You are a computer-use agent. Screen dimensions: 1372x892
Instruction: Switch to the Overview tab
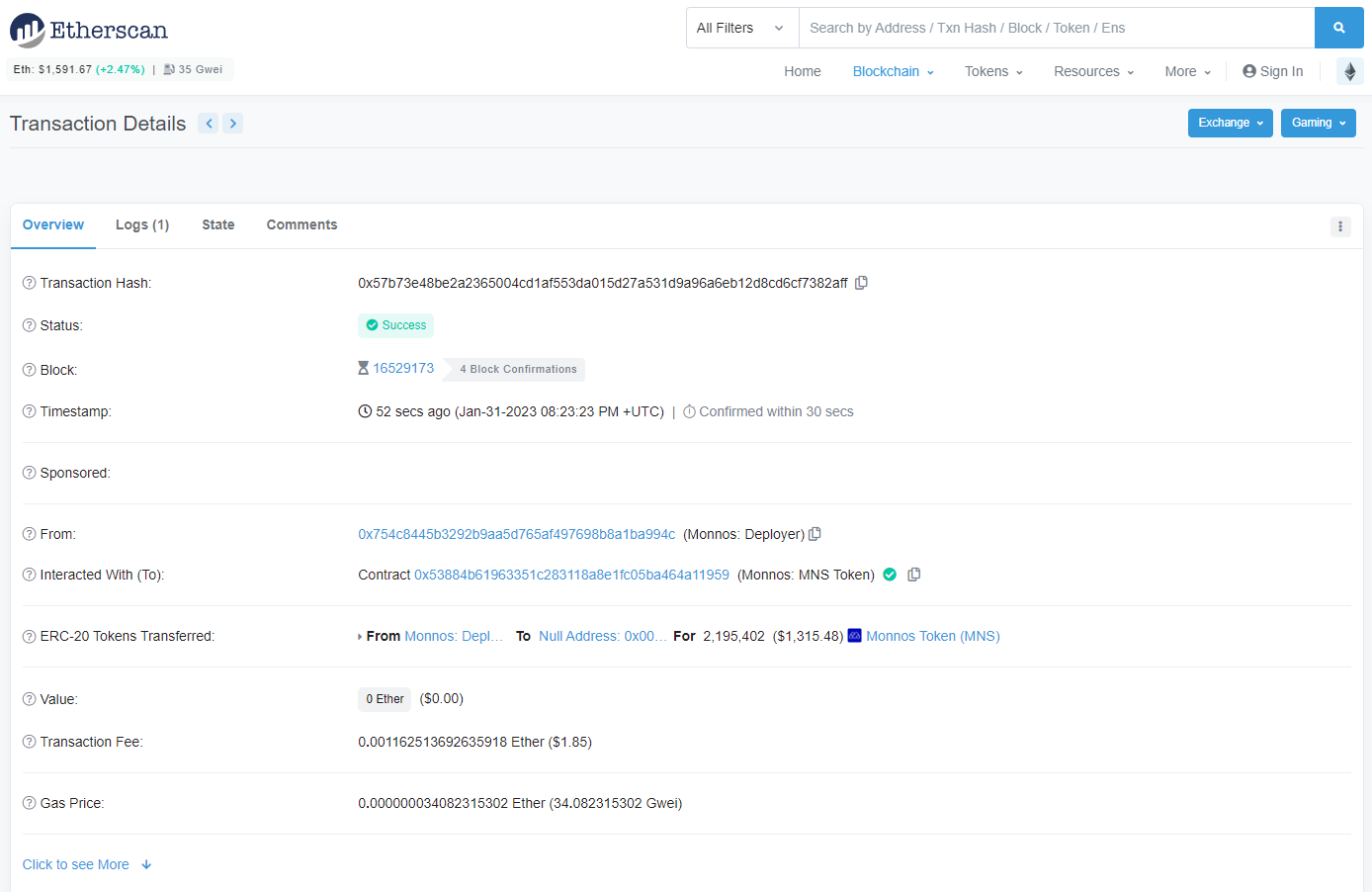pos(53,225)
